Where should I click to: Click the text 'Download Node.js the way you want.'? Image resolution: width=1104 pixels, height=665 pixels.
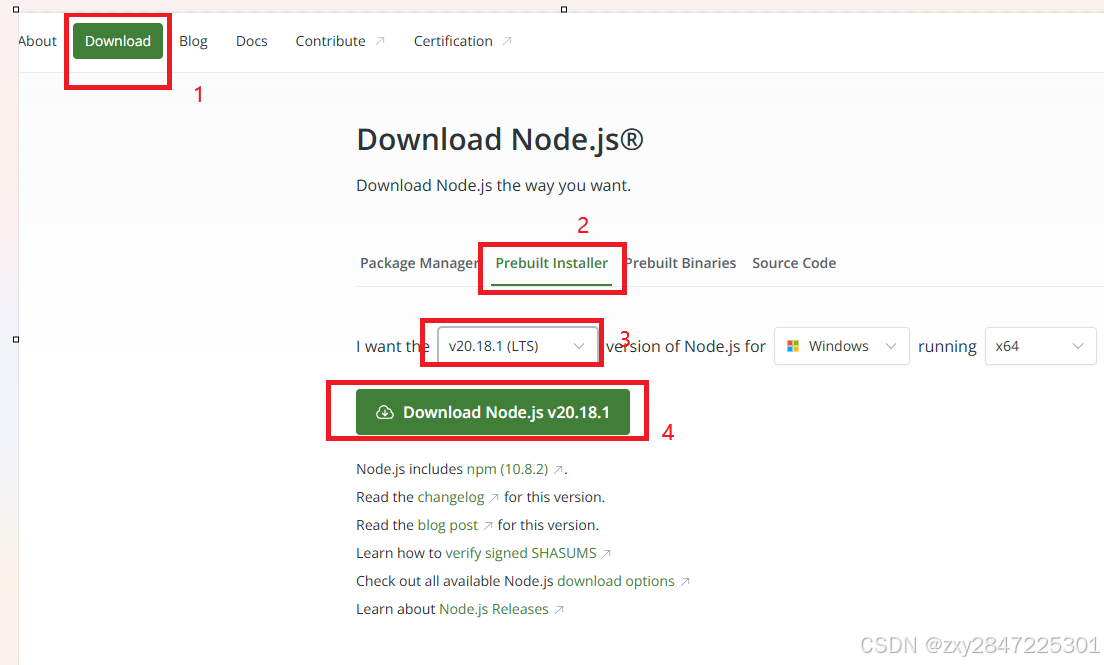coord(494,185)
